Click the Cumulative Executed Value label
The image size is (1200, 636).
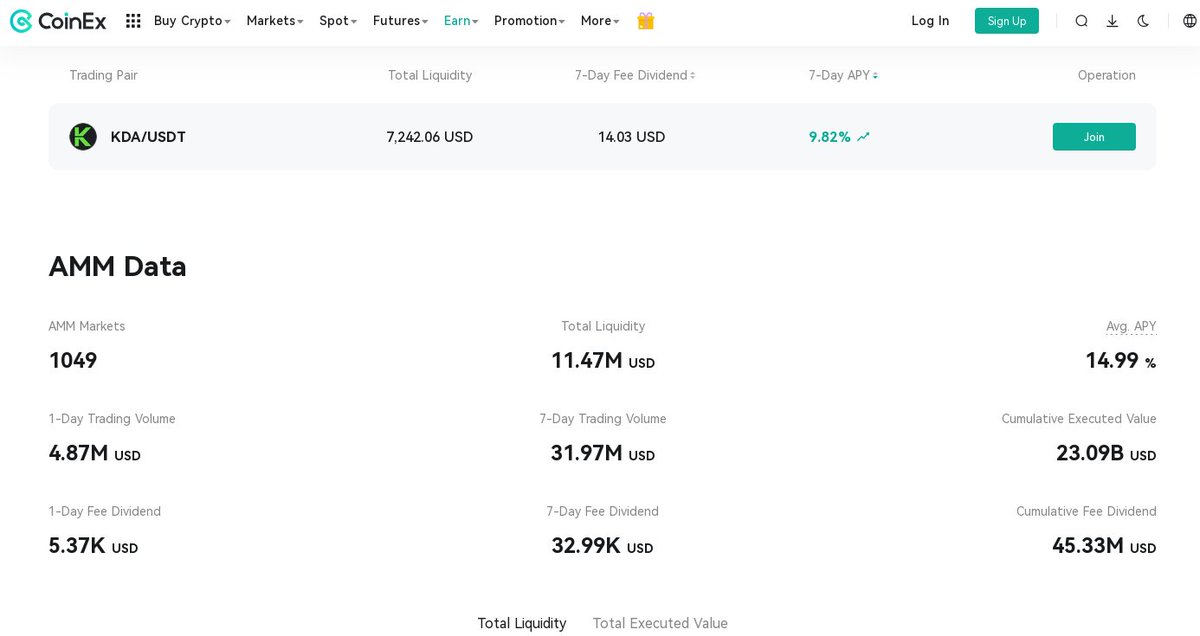tap(1079, 419)
